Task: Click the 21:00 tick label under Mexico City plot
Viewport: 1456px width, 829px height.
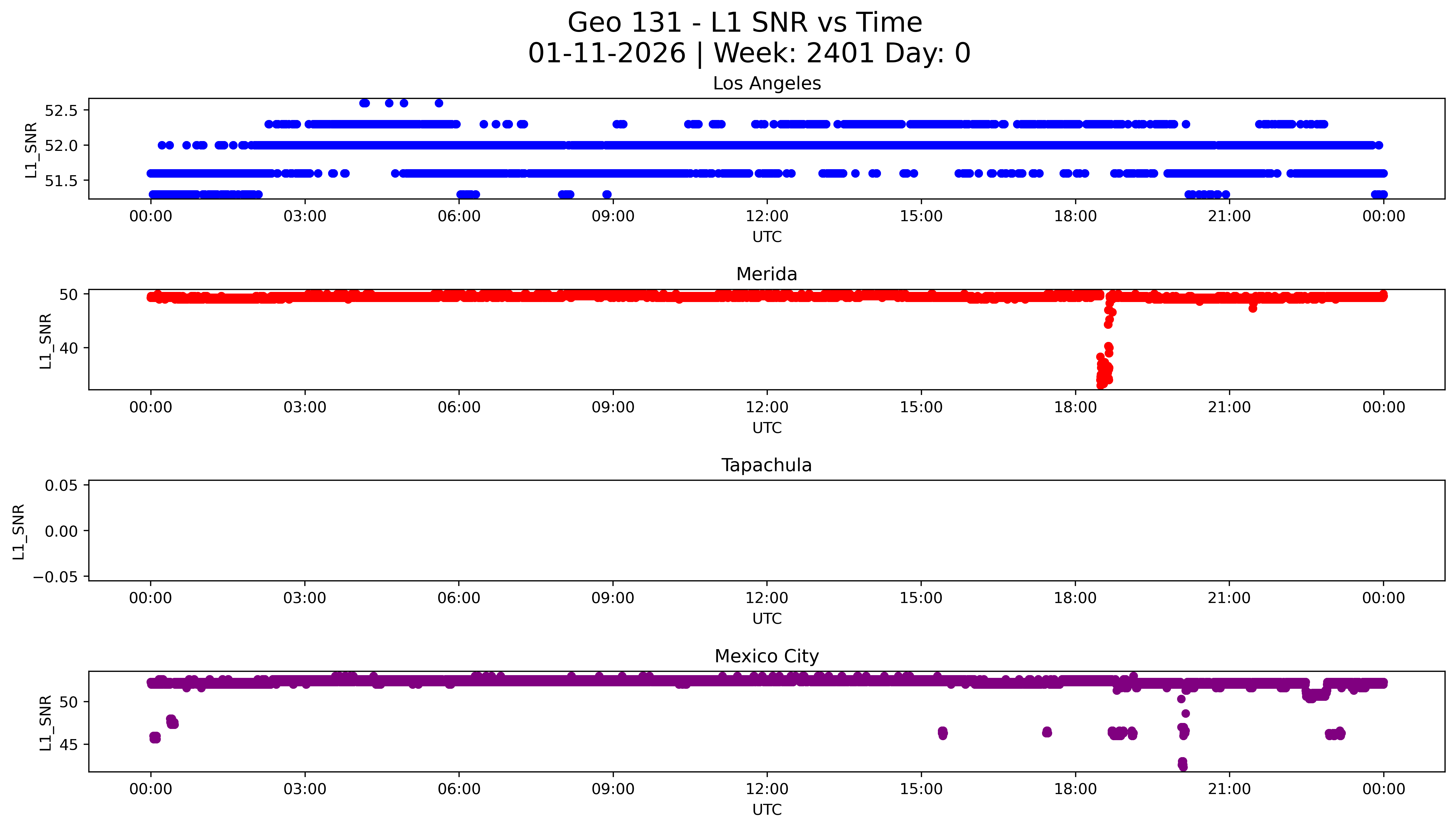Action: coord(1229,789)
